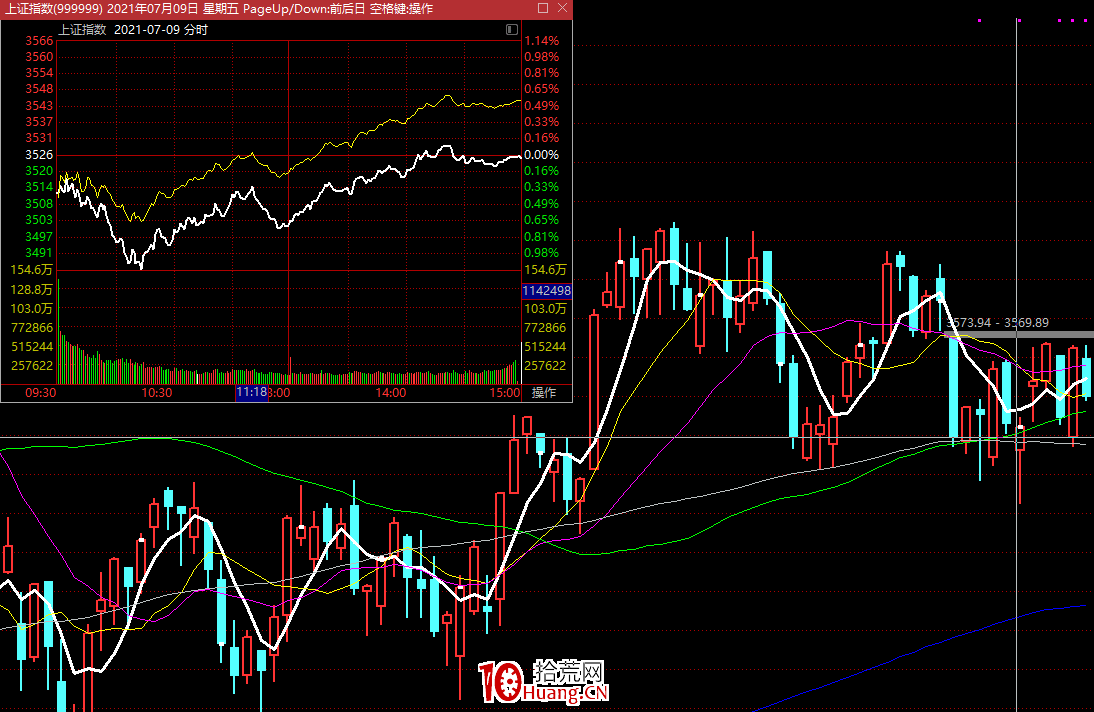
Task: Click the green price label 3520
Action: point(39,170)
